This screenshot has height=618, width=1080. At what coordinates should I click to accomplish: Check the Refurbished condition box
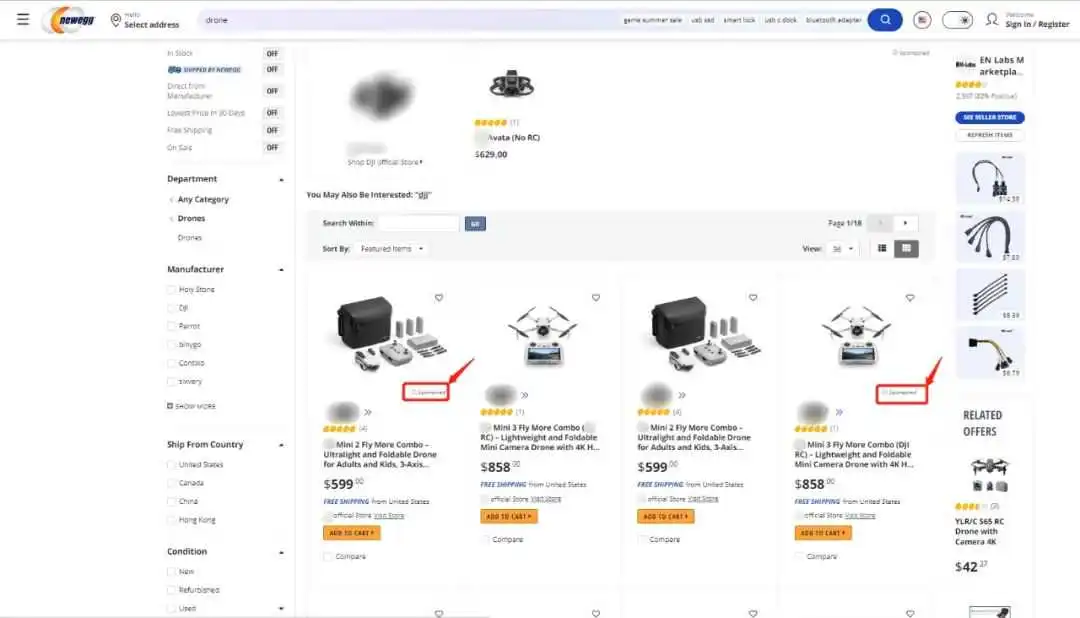click(172, 590)
